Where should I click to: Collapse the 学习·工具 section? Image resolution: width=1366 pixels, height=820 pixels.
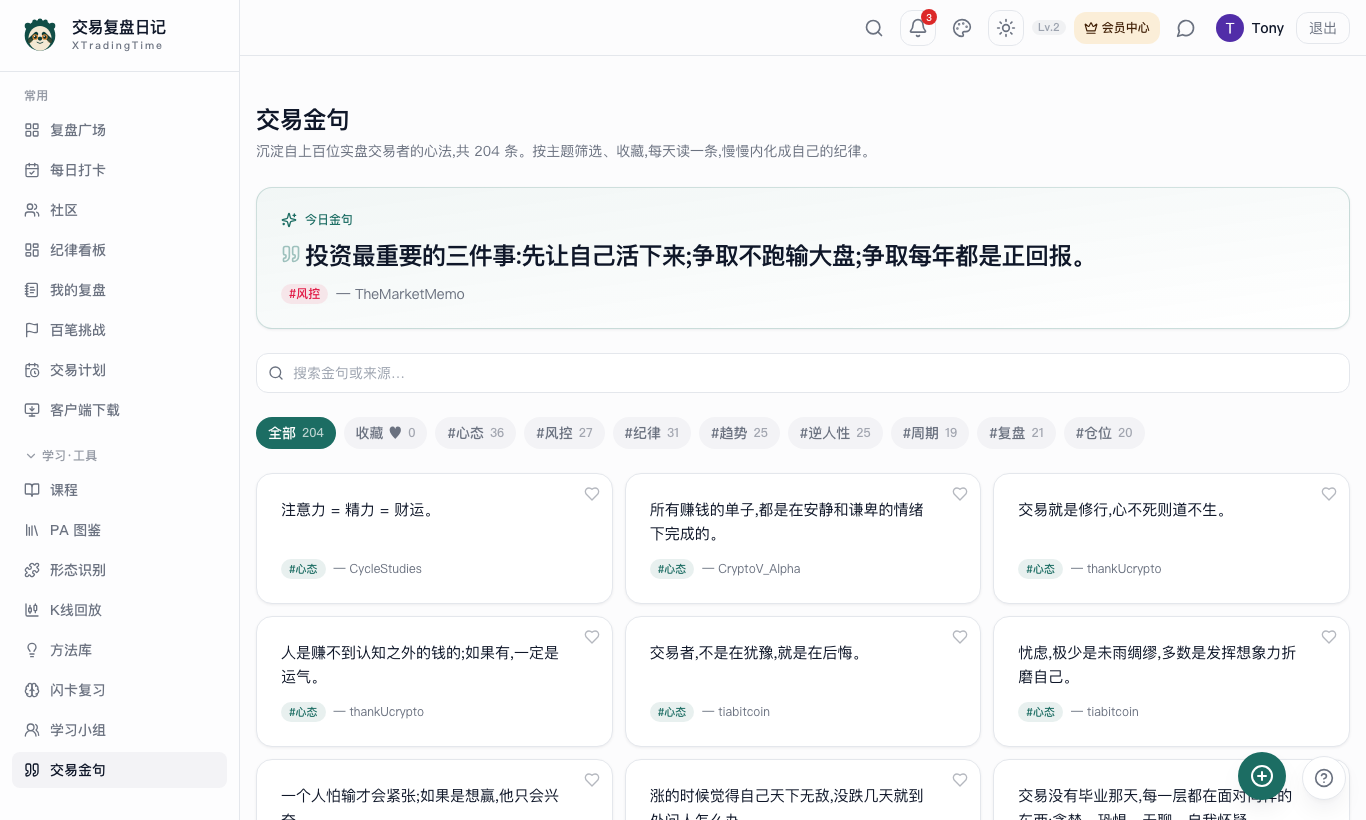(x=61, y=456)
